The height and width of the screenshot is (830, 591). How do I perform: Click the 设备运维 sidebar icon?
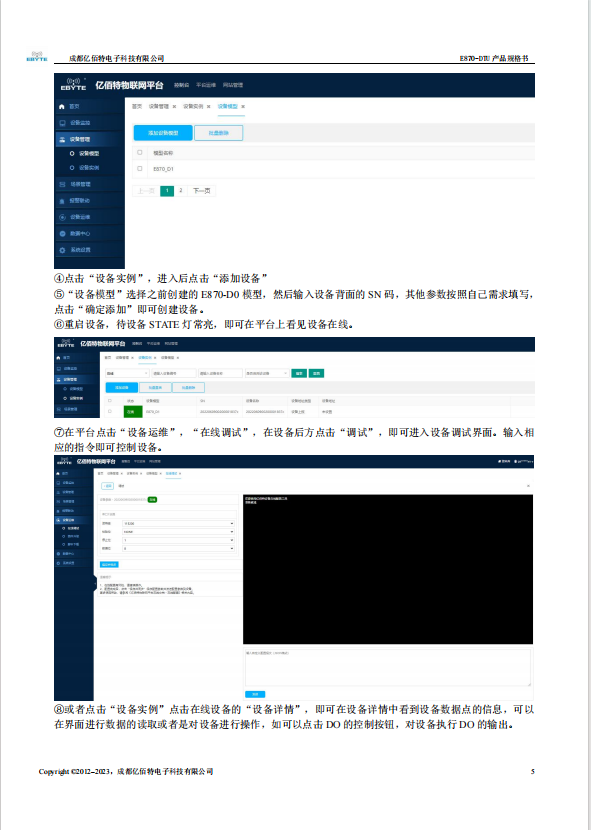pyautogui.click(x=62, y=217)
